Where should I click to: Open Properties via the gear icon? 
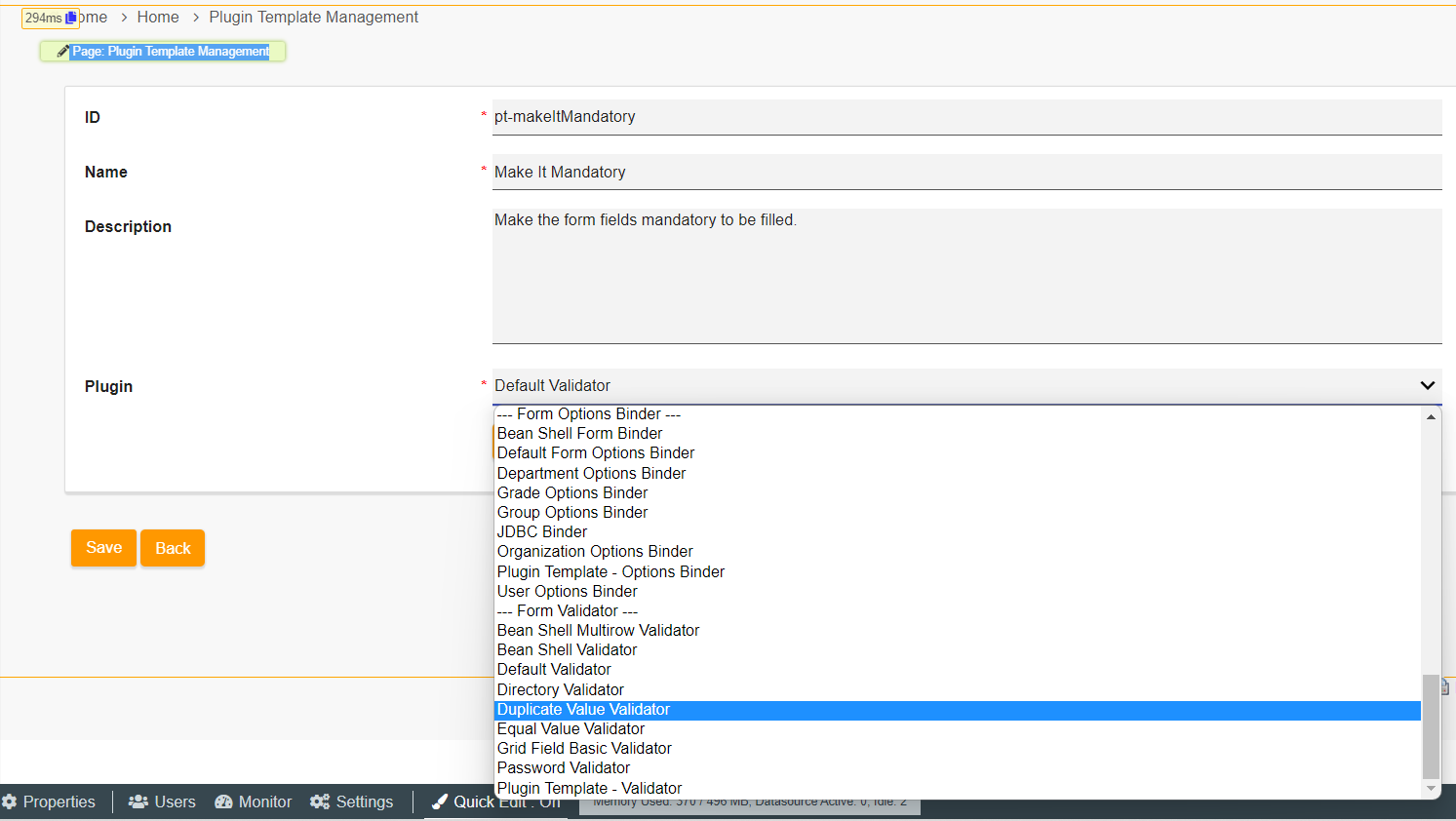point(10,801)
